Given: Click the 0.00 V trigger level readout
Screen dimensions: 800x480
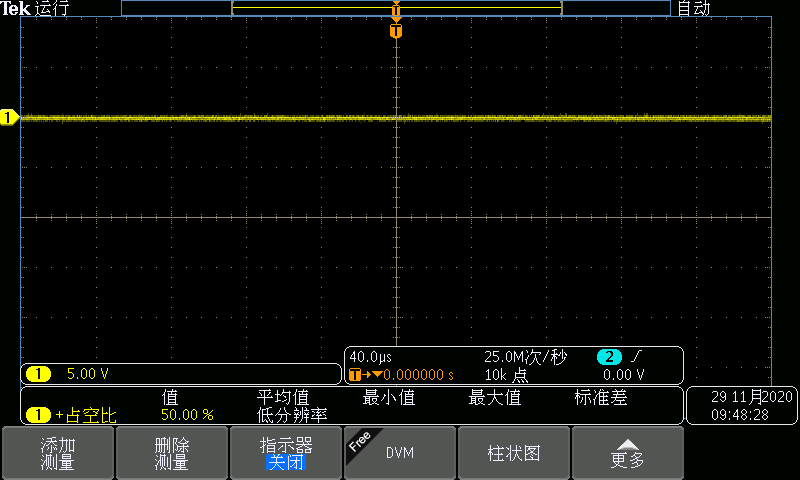Looking at the screenshot, I should 623,375.
